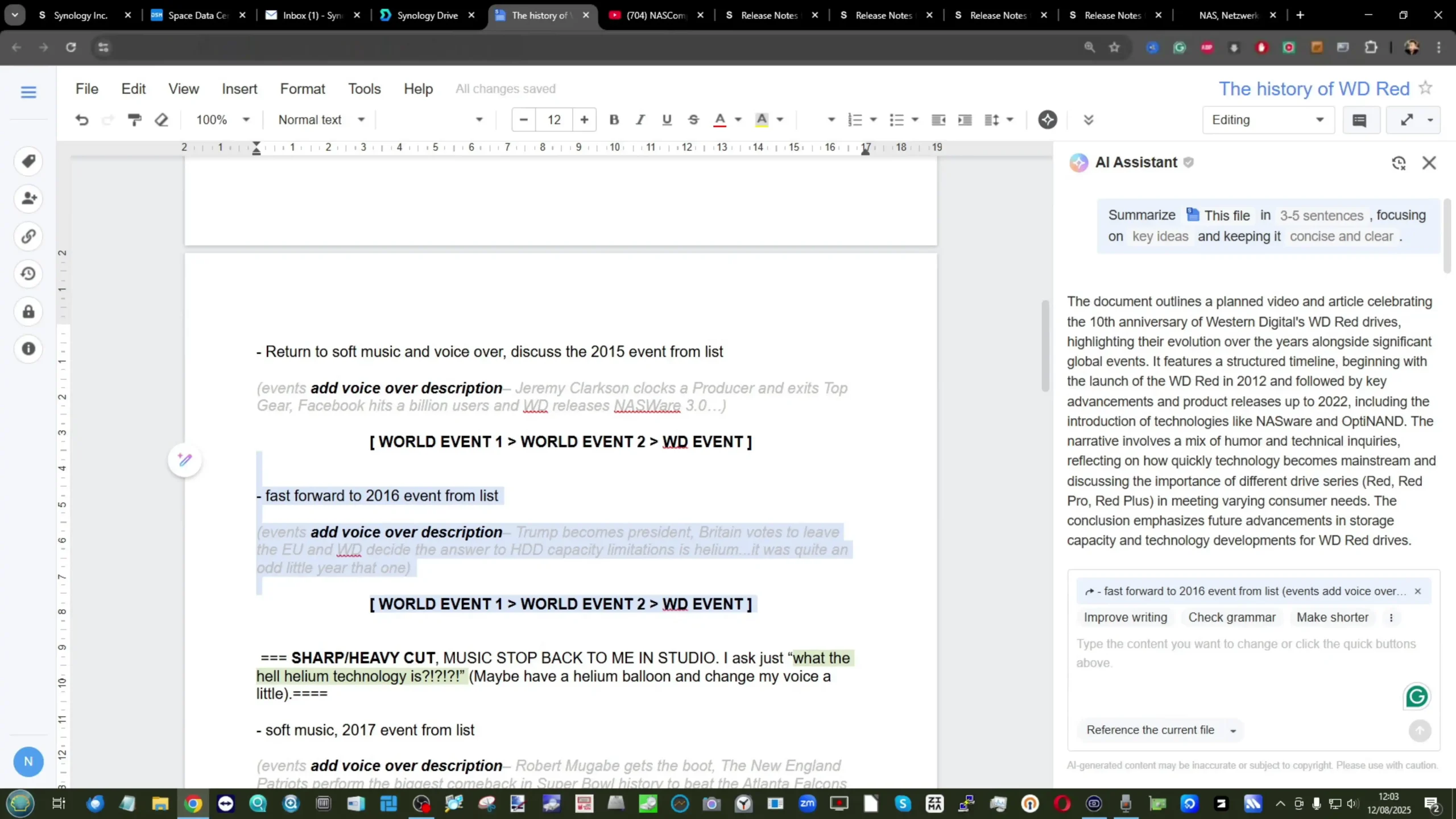1456x819 pixels.
Task: Open the text alignment dropdown
Action: [x=831, y=120]
